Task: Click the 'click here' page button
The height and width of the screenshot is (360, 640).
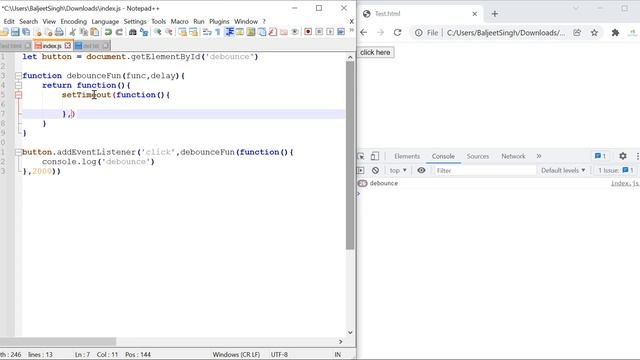Action: pyautogui.click(x=375, y=52)
